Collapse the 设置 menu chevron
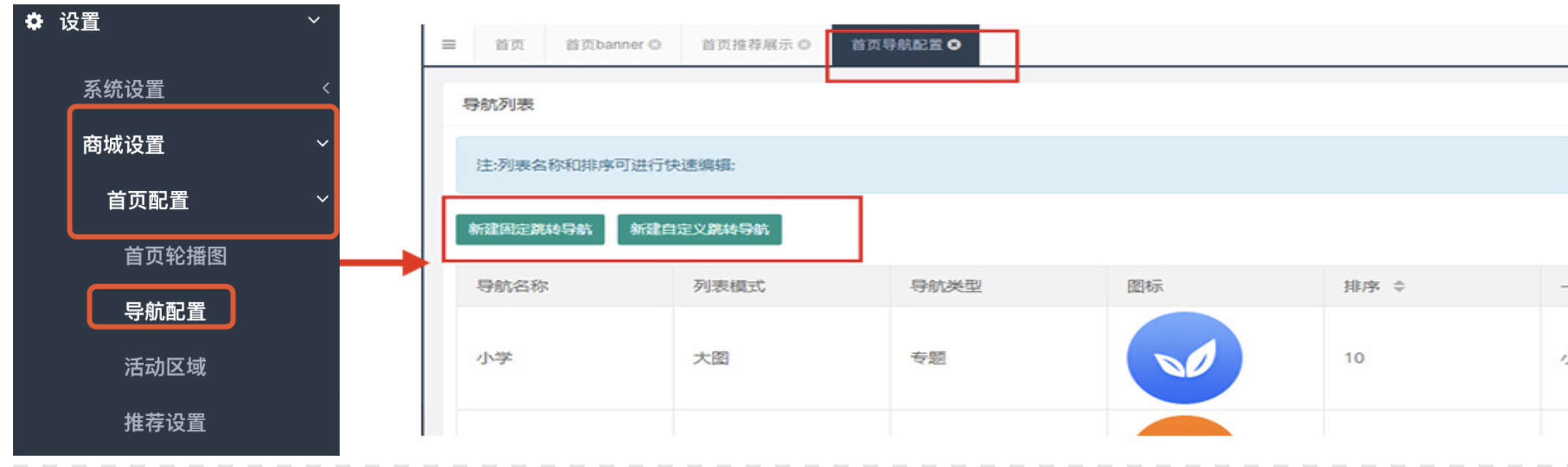1568x467 pixels. click(314, 20)
